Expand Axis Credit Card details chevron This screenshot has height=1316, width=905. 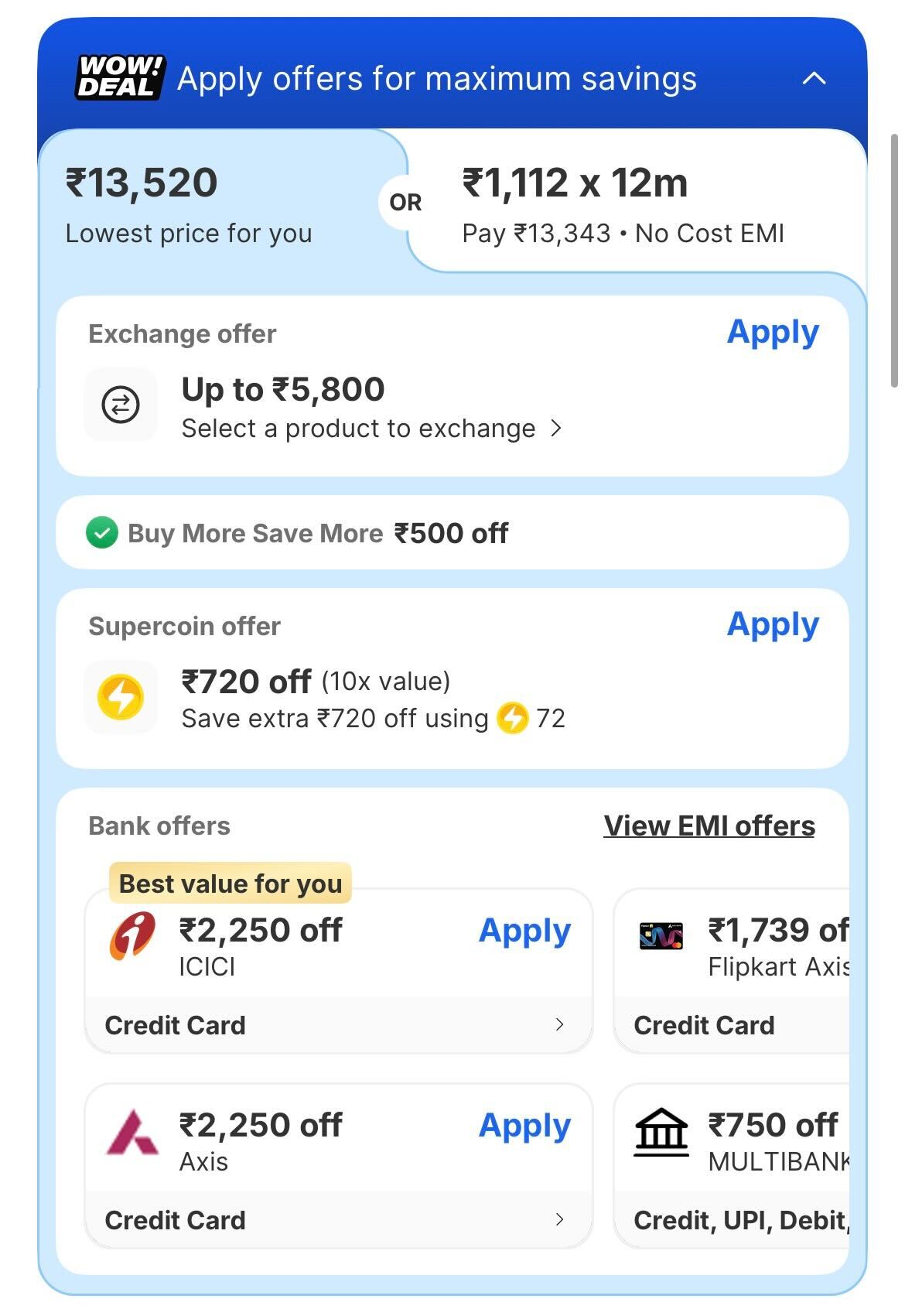(x=559, y=1220)
